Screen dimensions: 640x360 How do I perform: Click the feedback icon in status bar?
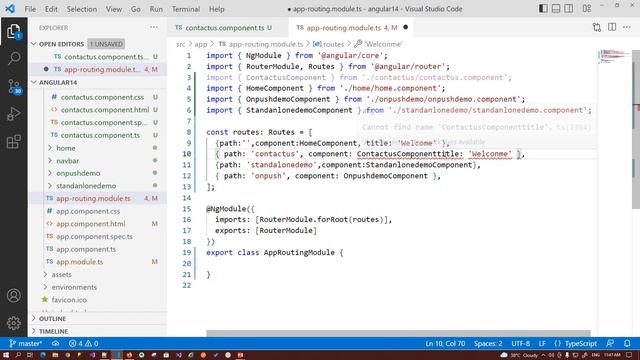610,344
